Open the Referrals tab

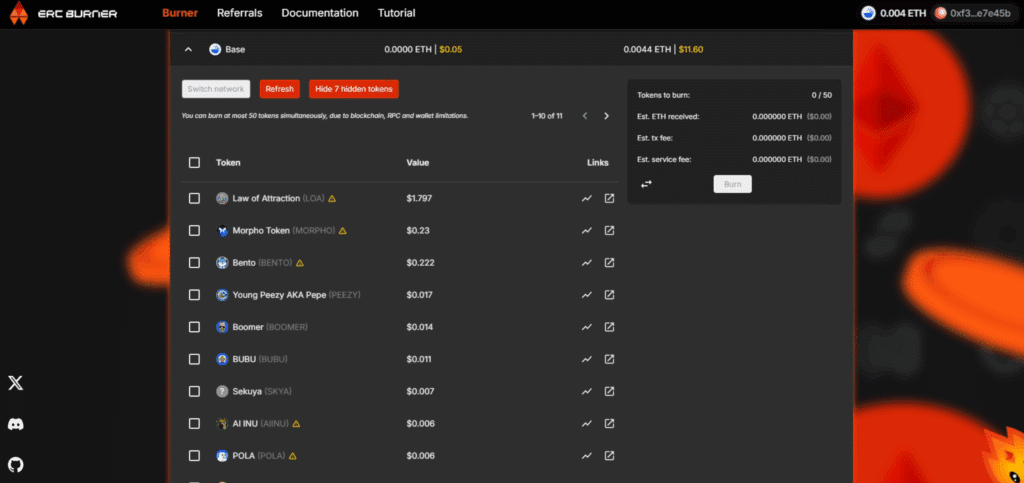pos(240,13)
